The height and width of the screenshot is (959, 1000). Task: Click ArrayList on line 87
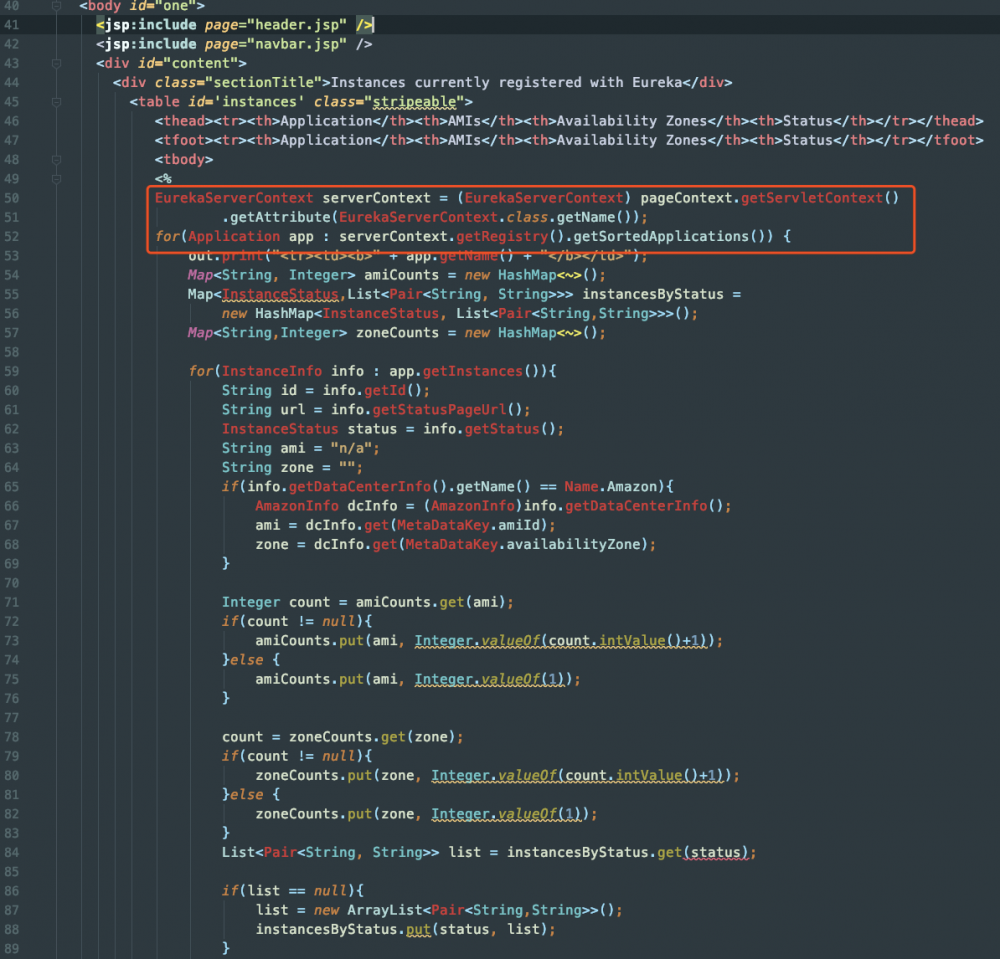click(x=385, y=910)
